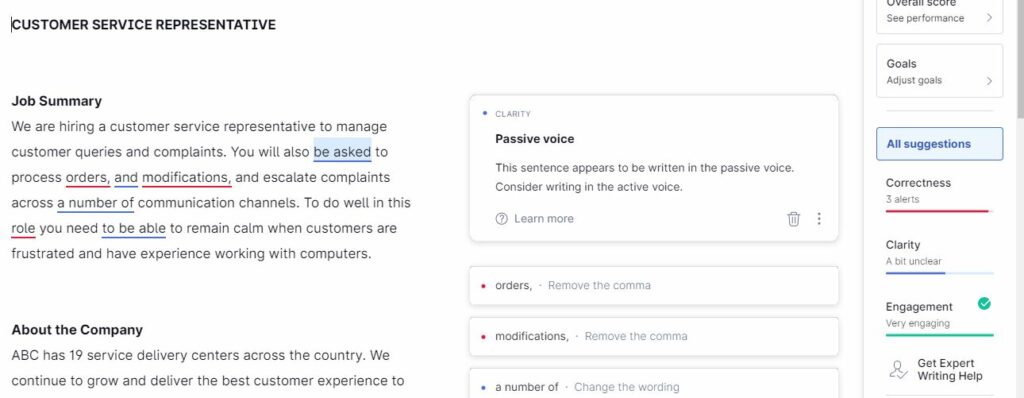Expand the 'orders, Remove the comma' suggestion
This screenshot has height=398, width=1024.
(654, 286)
